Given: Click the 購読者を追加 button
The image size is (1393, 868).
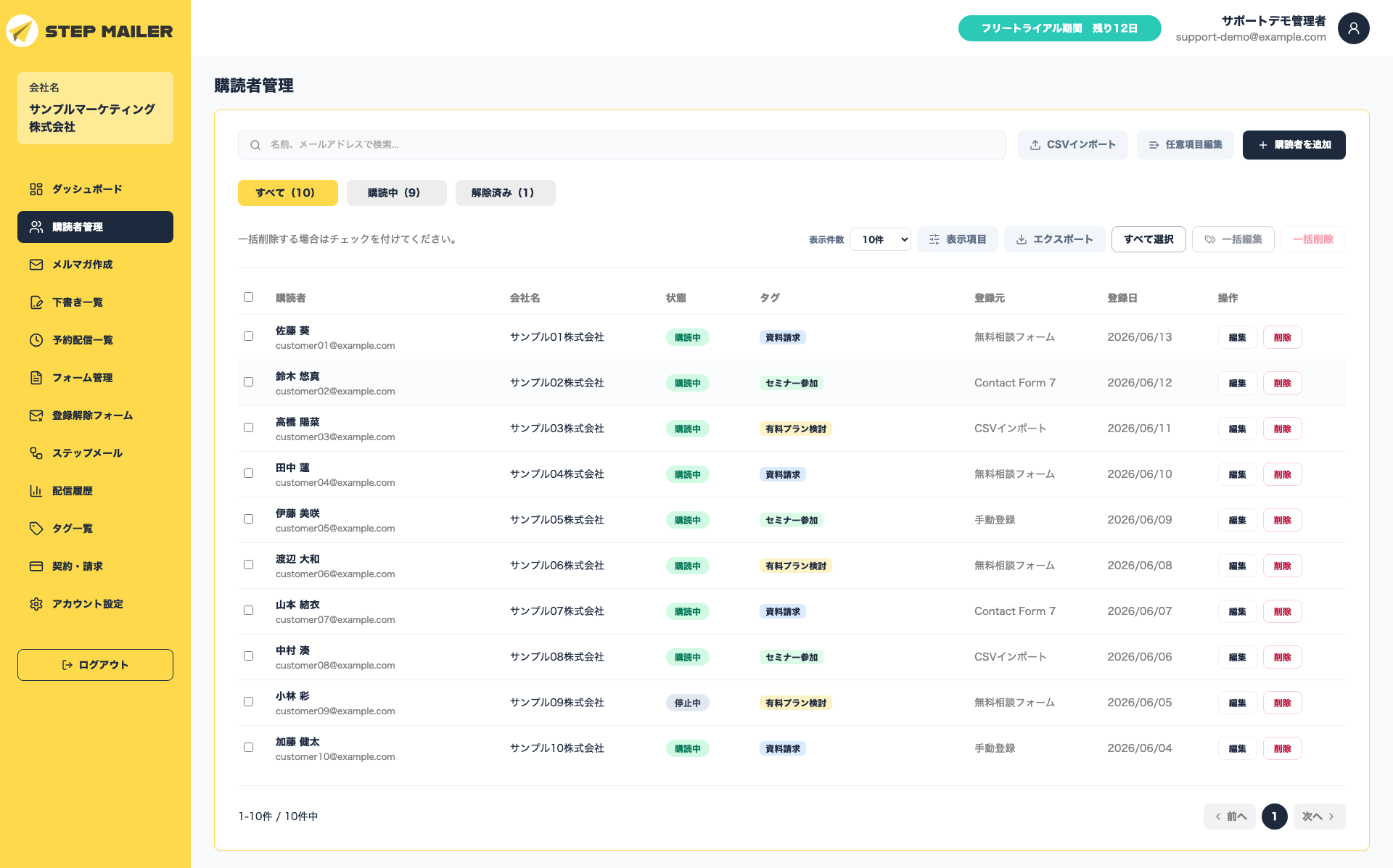Looking at the screenshot, I should pos(1294,145).
